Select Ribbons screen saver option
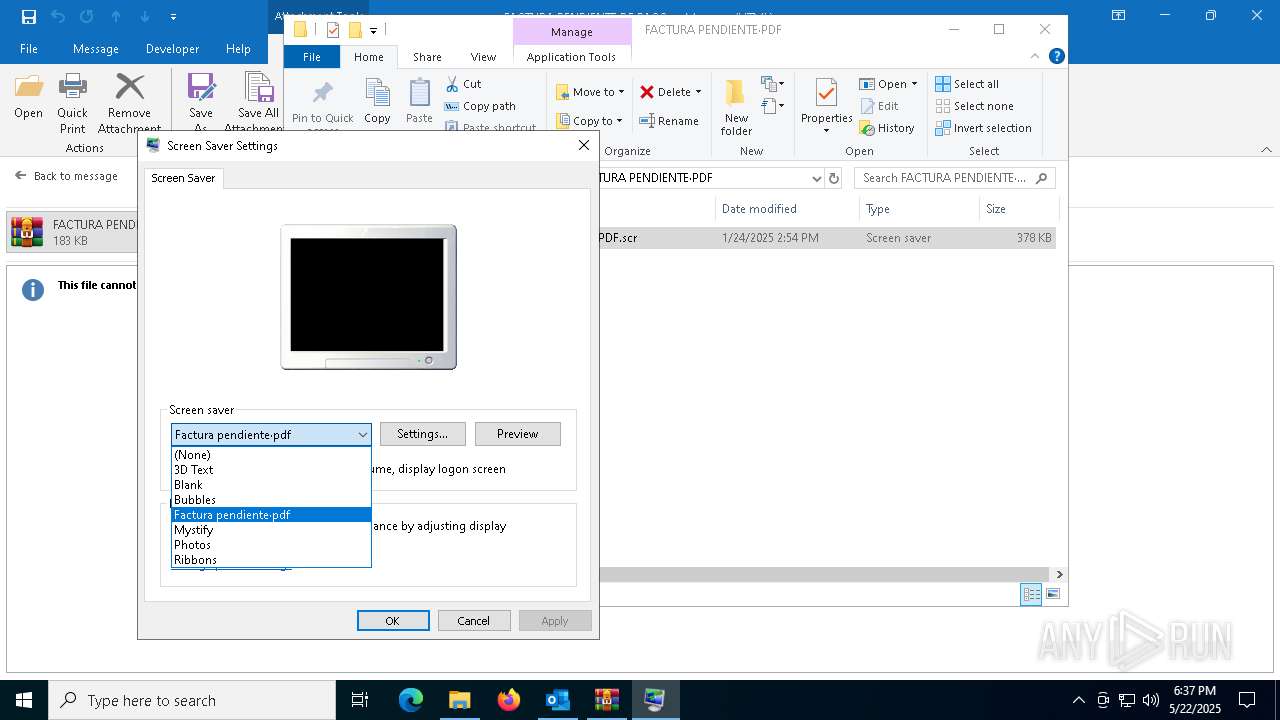 [271, 560]
